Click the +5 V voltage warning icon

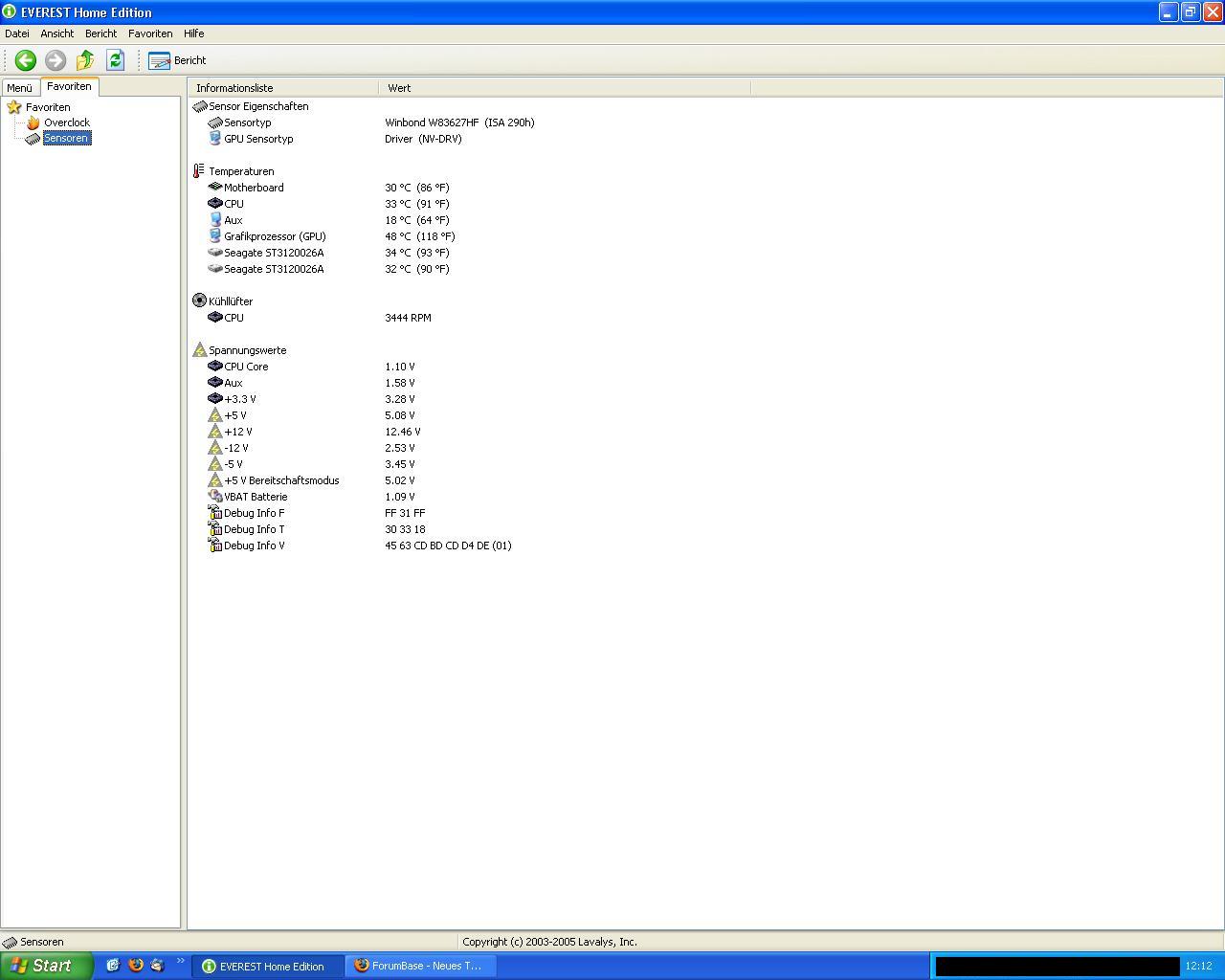[x=215, y=415]
